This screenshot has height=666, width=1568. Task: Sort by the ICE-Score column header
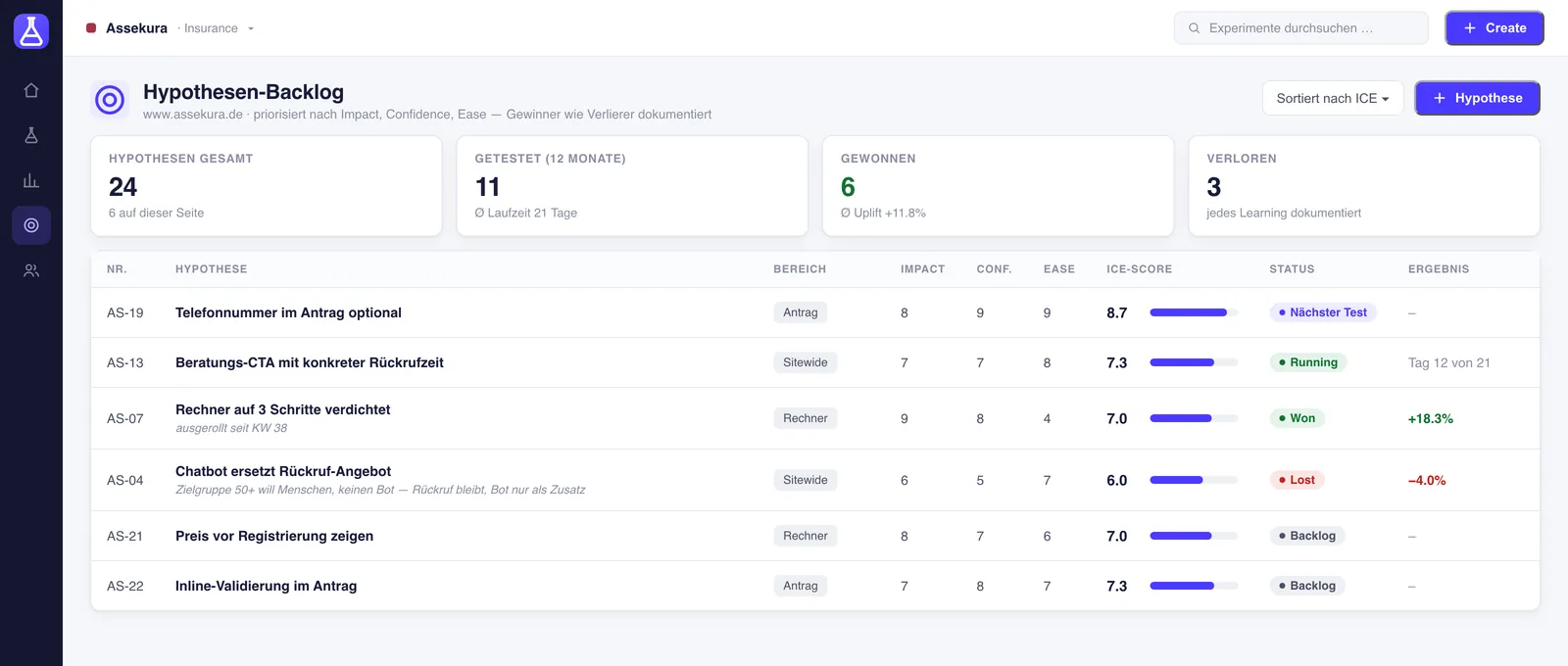[x=1139, y=269]
